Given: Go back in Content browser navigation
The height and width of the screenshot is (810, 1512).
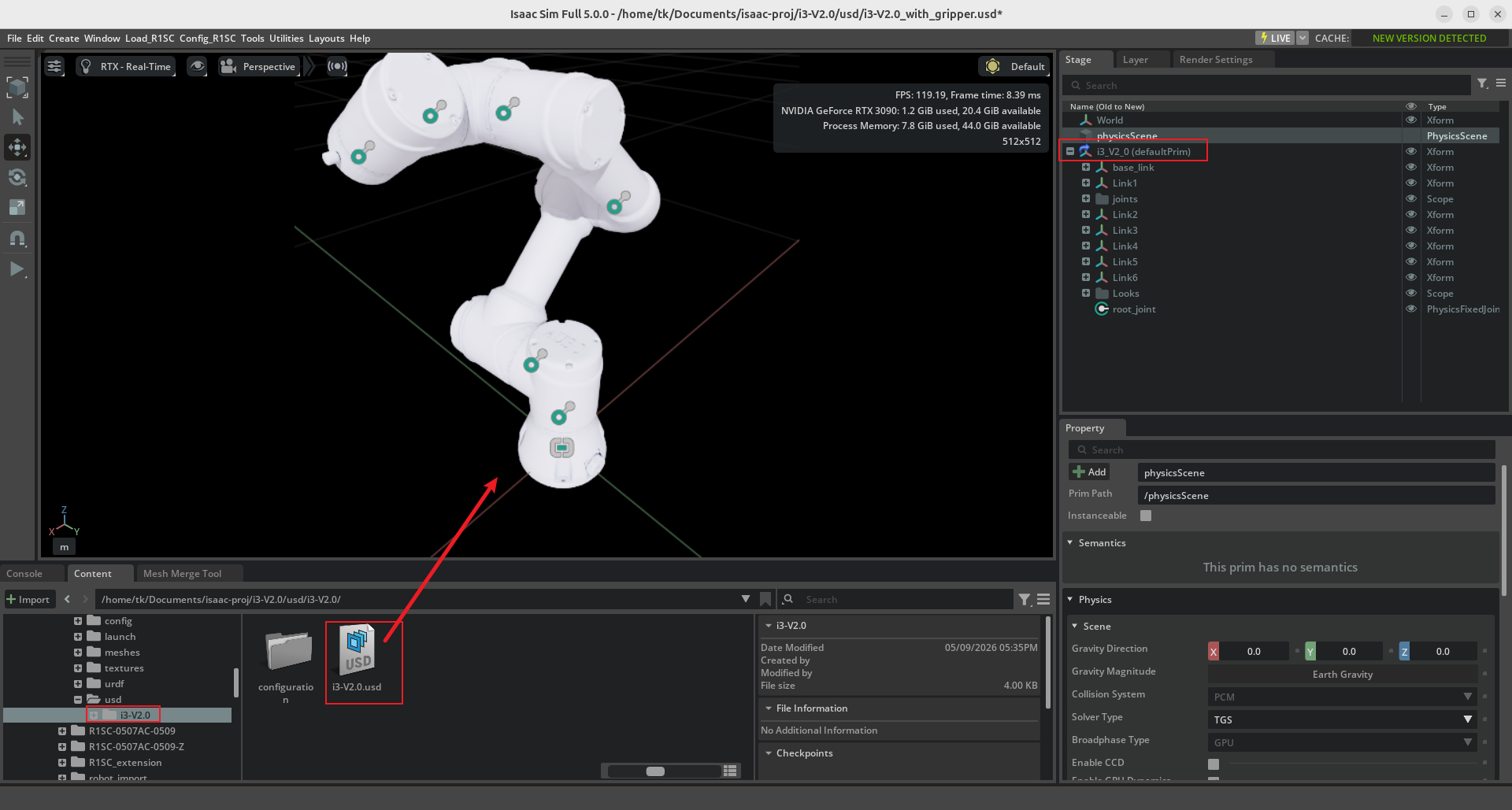Looking at the screenshot, I should point(68,599).
